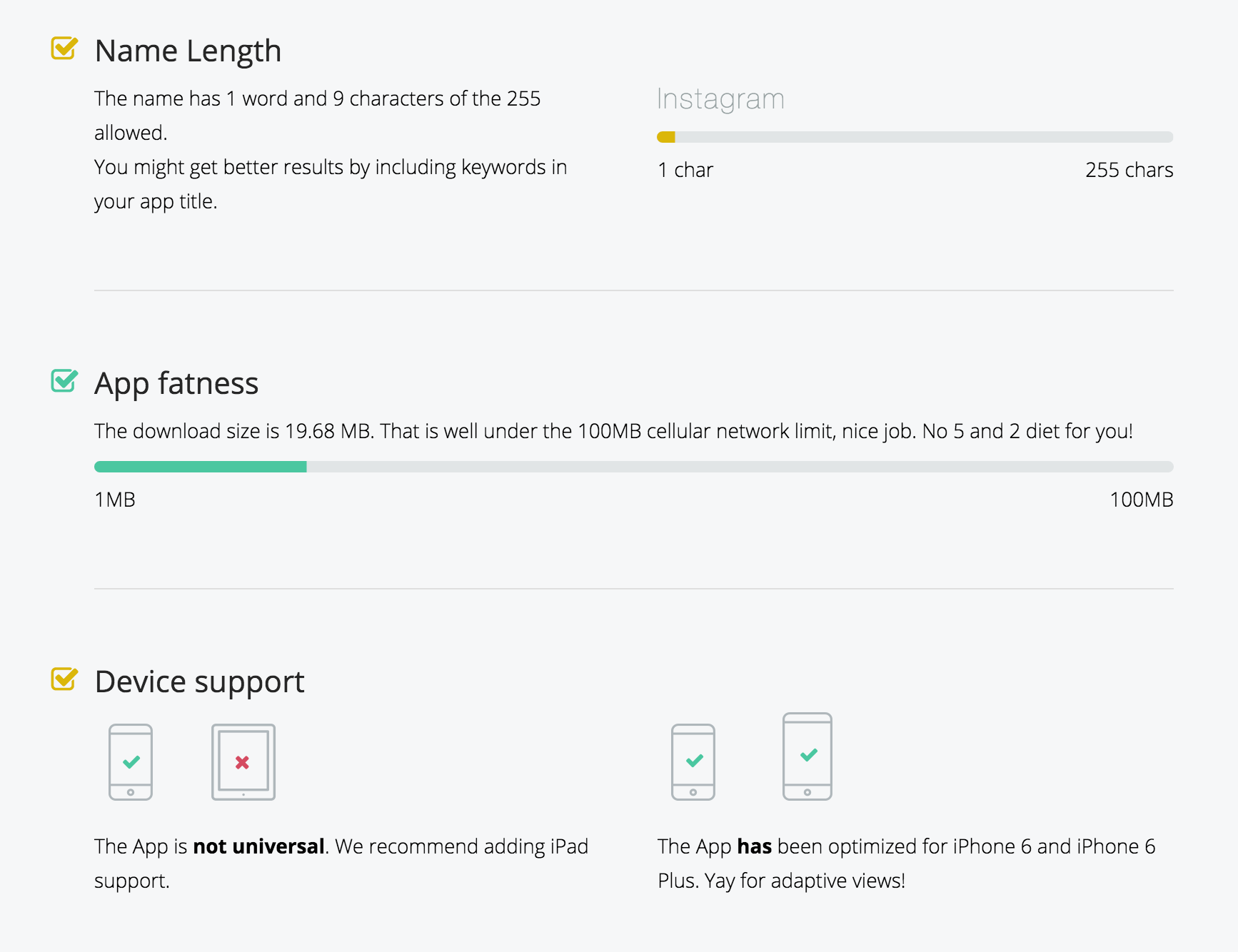
Task: Click the red X on iPad icon
Action: click(242, 762)
